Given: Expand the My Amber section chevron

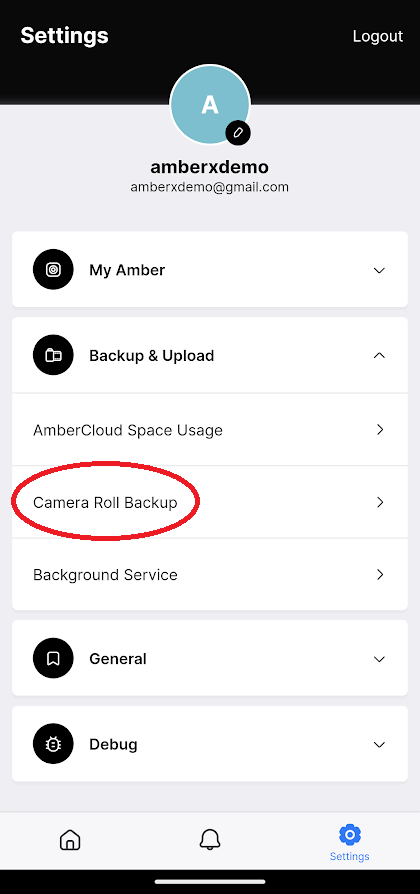Looking at the screenshot, I should point(379,270).
